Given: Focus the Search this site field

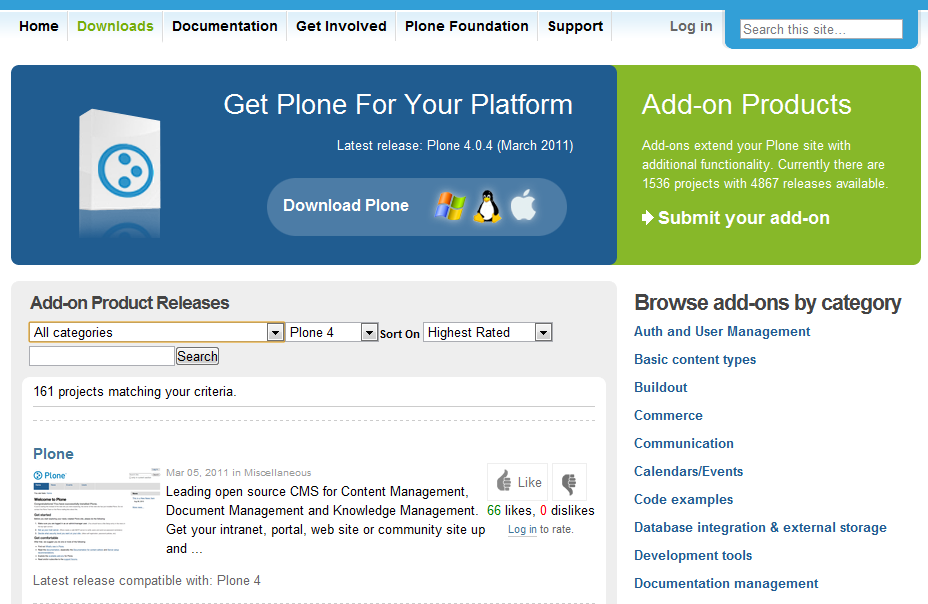Looking at the screenshot, I should click(821, 29).
